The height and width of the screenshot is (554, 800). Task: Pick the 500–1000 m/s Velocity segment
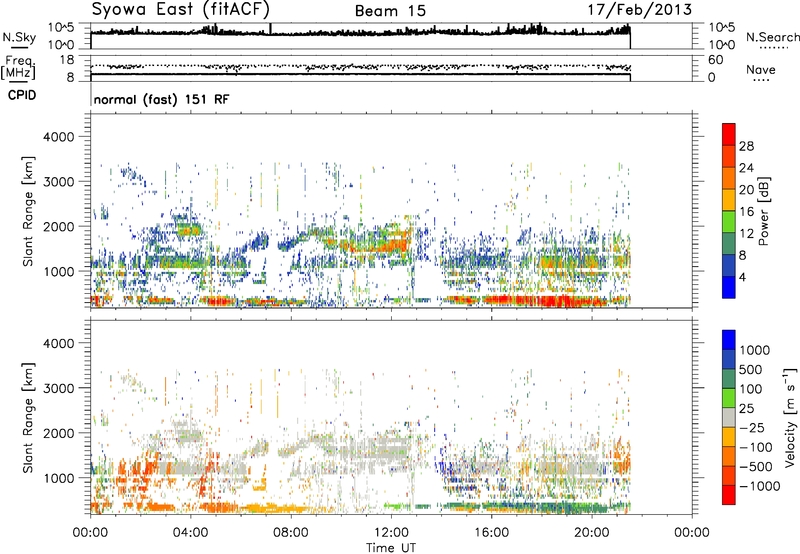tap(729, 360)
